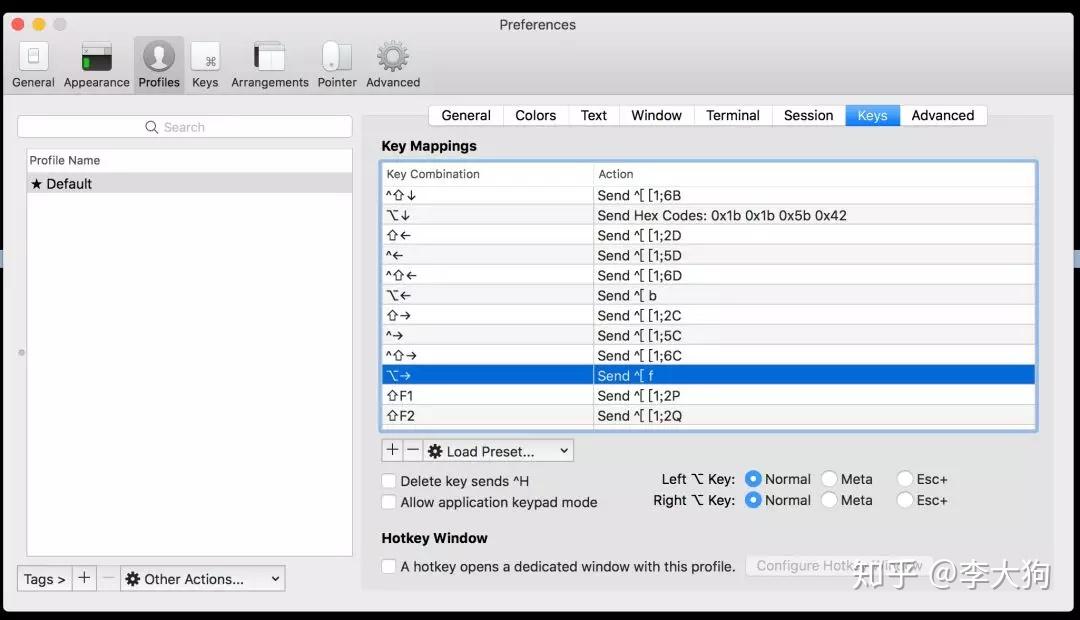The width and height of the screenshot is (1080, 620).
Task: Select the Send ^[ [1;5D mapping row
Action: point(708,255)
